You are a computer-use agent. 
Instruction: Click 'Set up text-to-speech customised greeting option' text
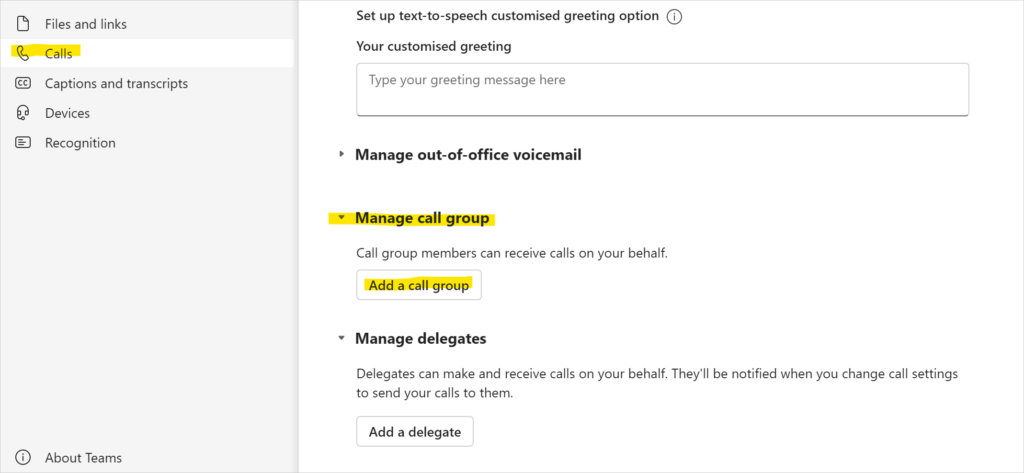point(507,16)
